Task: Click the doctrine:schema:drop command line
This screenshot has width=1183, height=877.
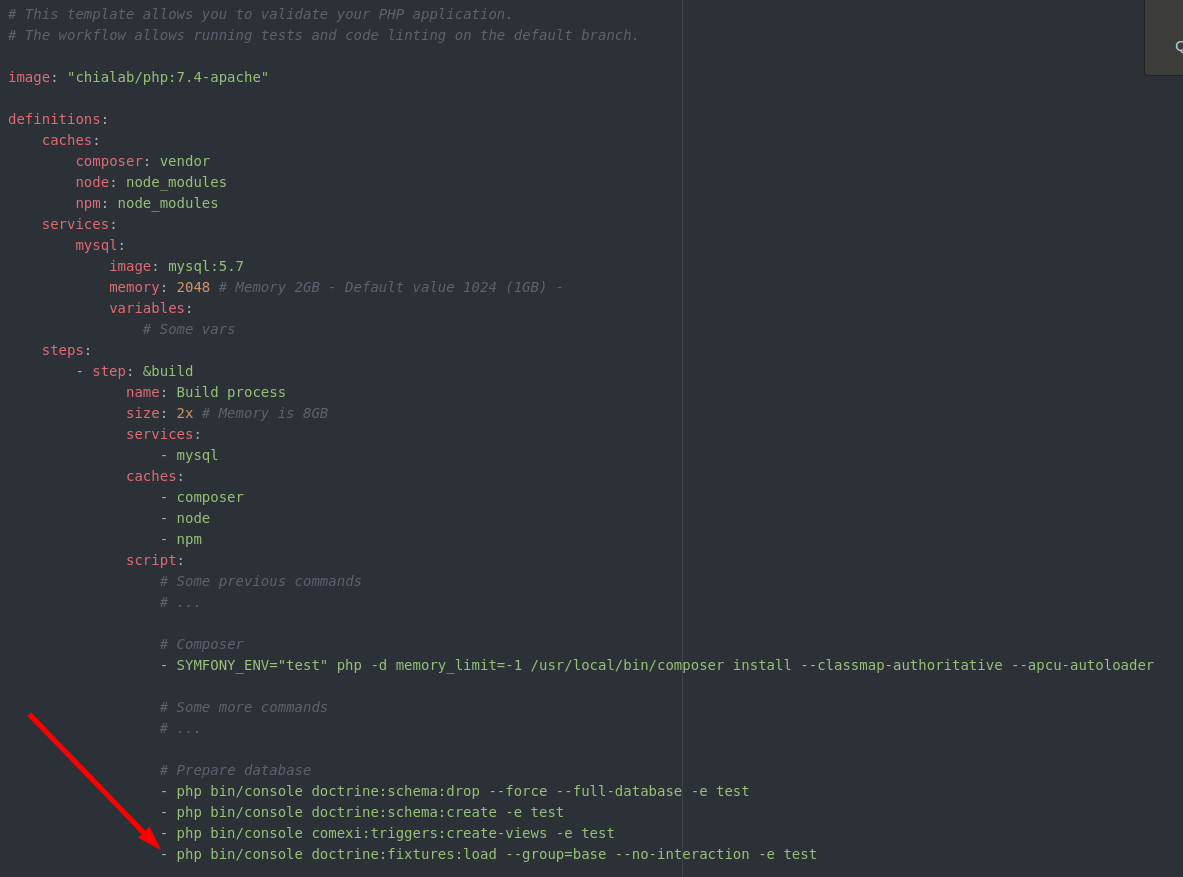Action: point(455,792)
